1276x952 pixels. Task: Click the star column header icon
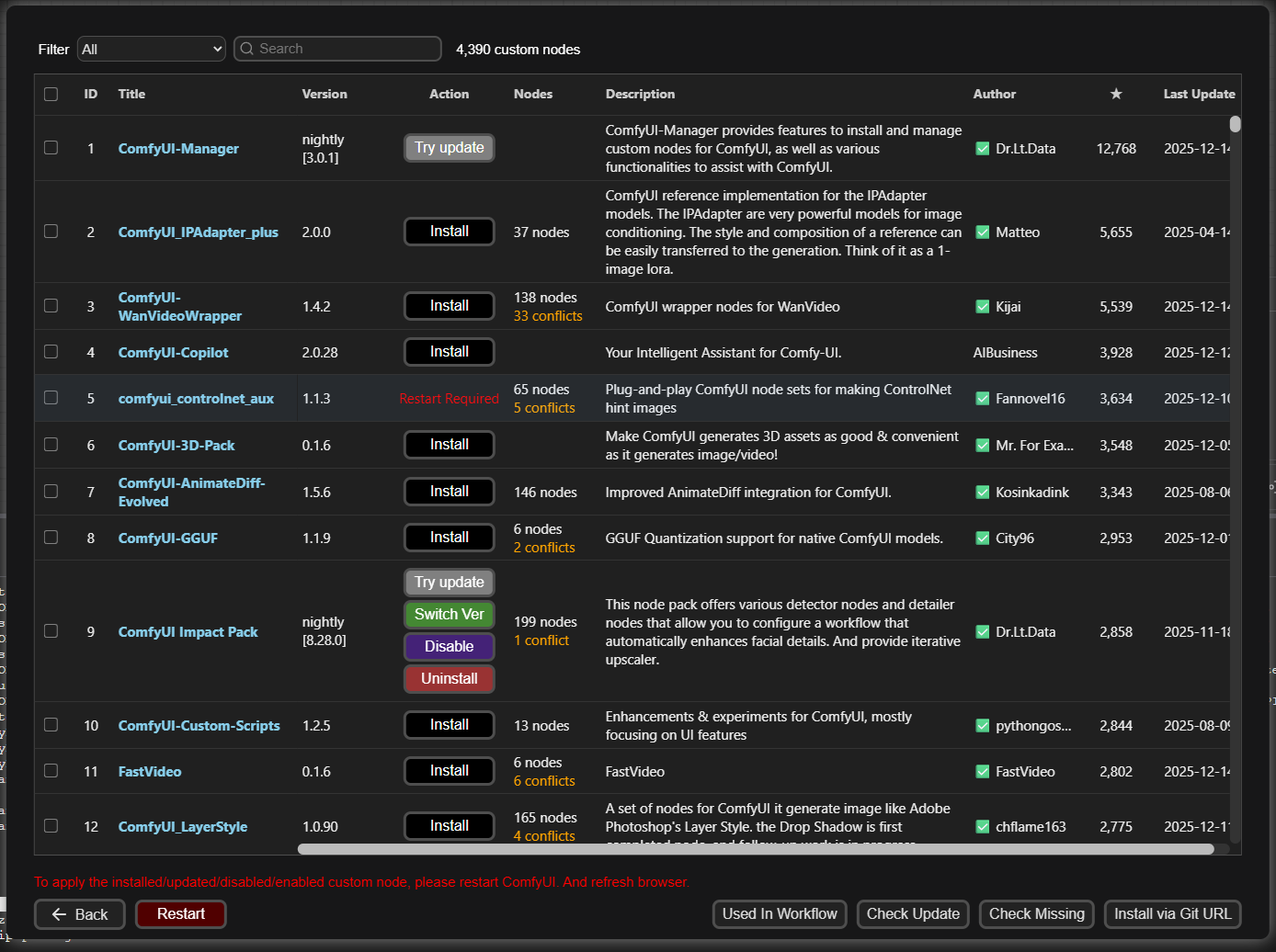[1115, 94]
